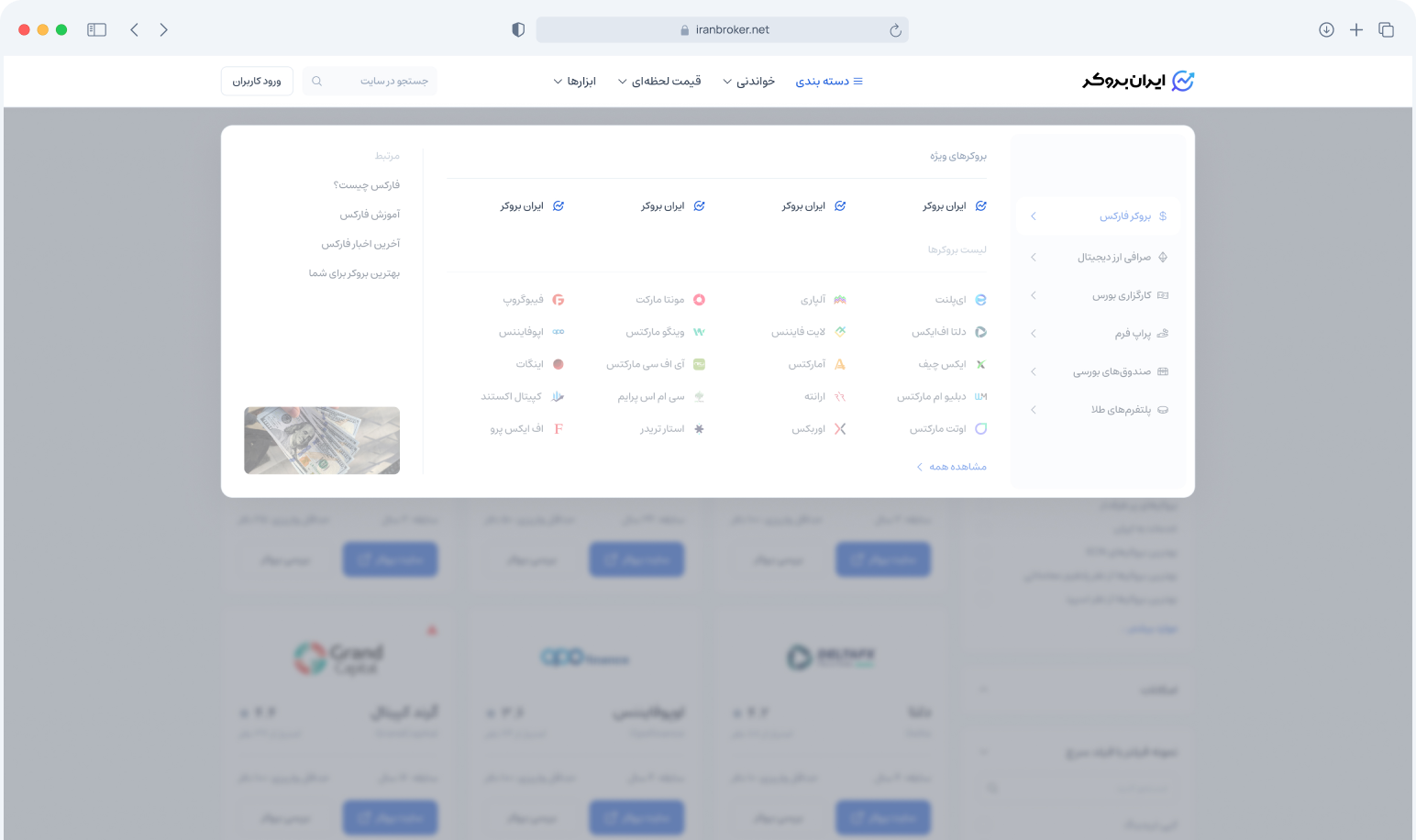Click the ورود کاربران login button
The width and height of the screenshot is (1416, 840).
[x=257, y=82]
